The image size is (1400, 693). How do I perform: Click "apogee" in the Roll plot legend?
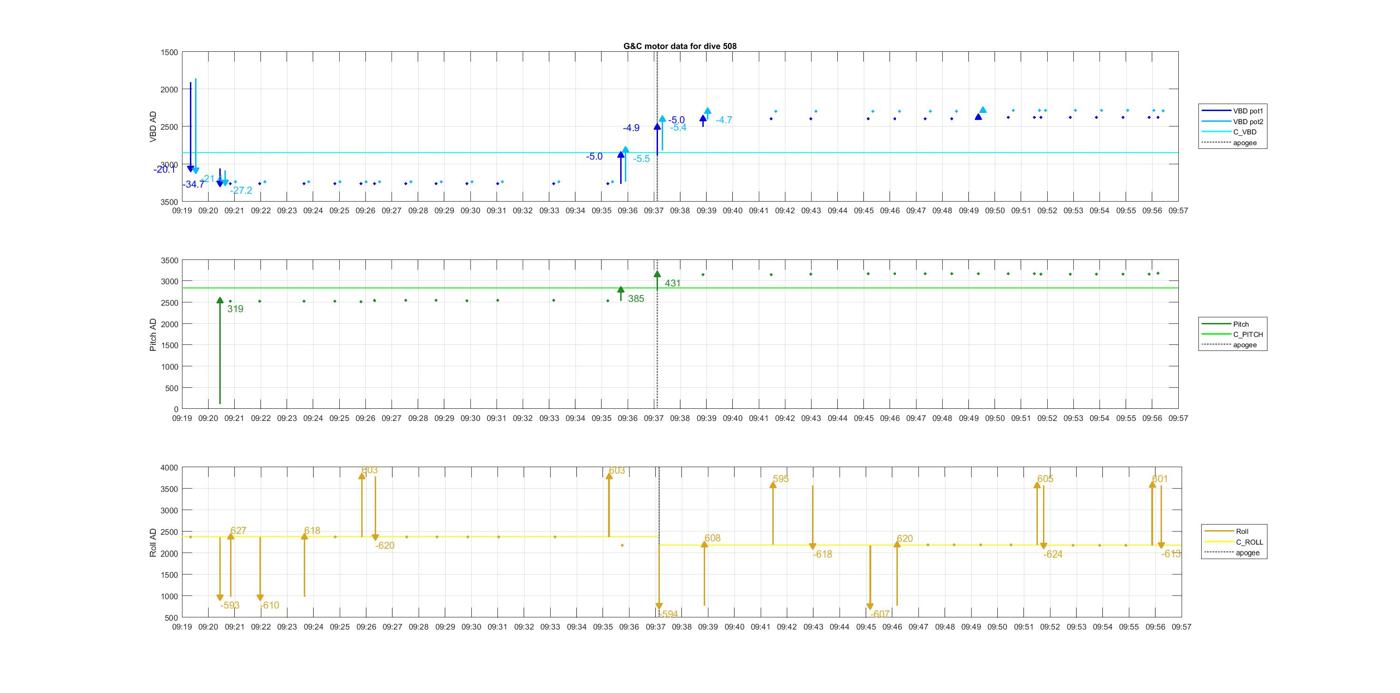(1233, 553)
